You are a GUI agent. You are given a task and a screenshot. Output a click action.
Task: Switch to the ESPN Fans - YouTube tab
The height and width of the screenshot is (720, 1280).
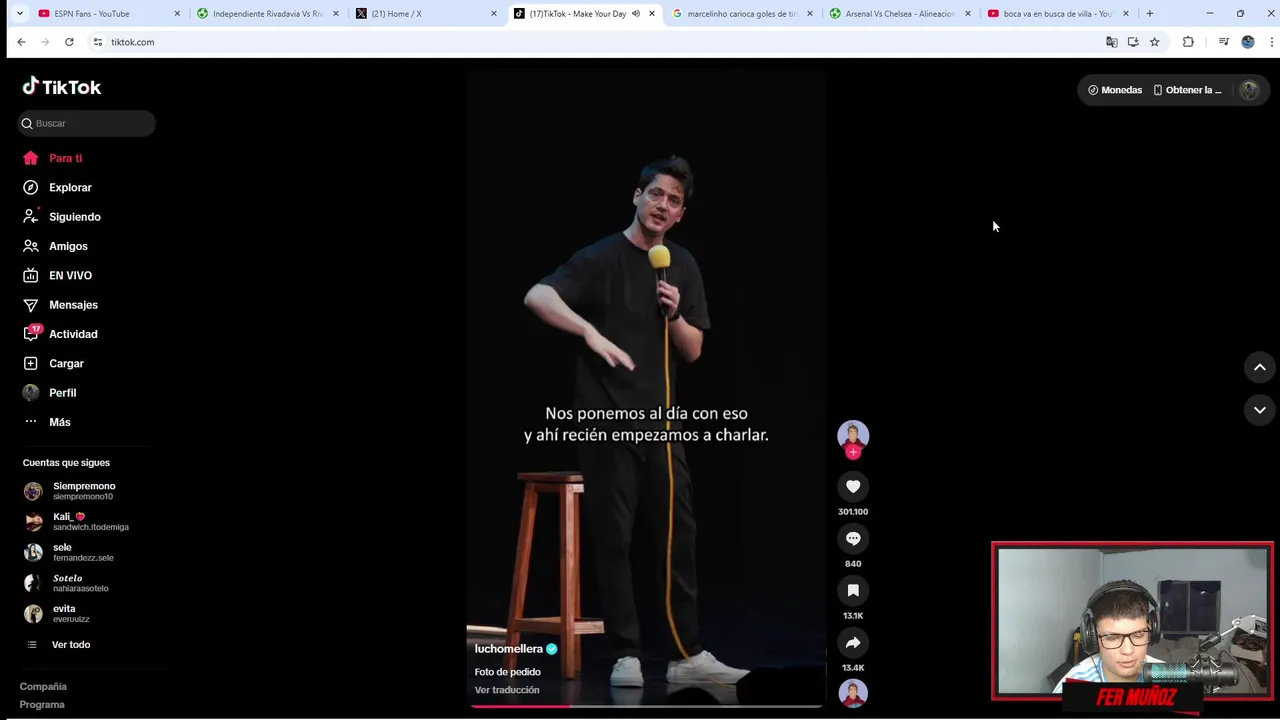(x=108, y=14)
